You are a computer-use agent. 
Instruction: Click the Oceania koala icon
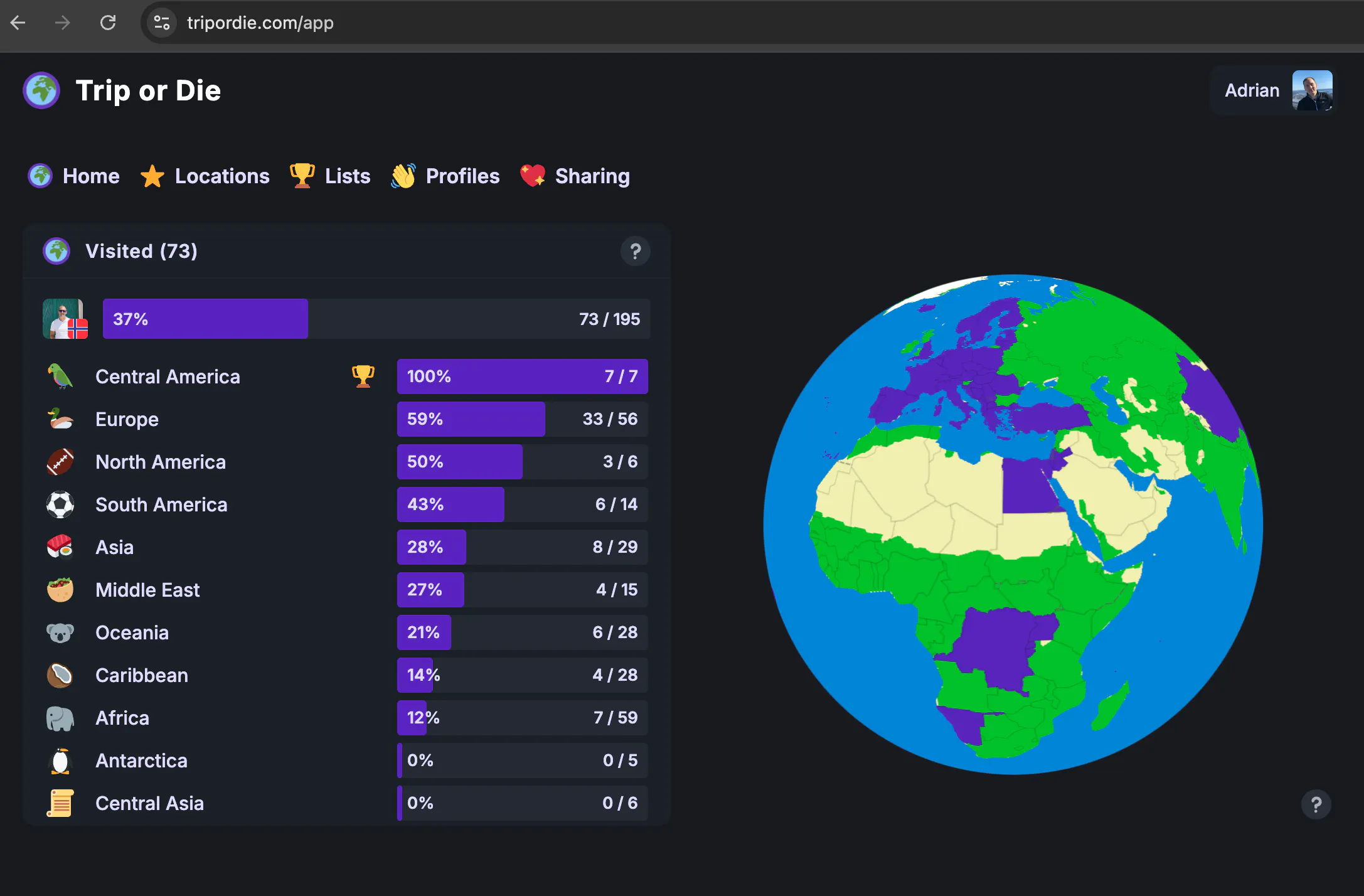click(x=60, y=632)
